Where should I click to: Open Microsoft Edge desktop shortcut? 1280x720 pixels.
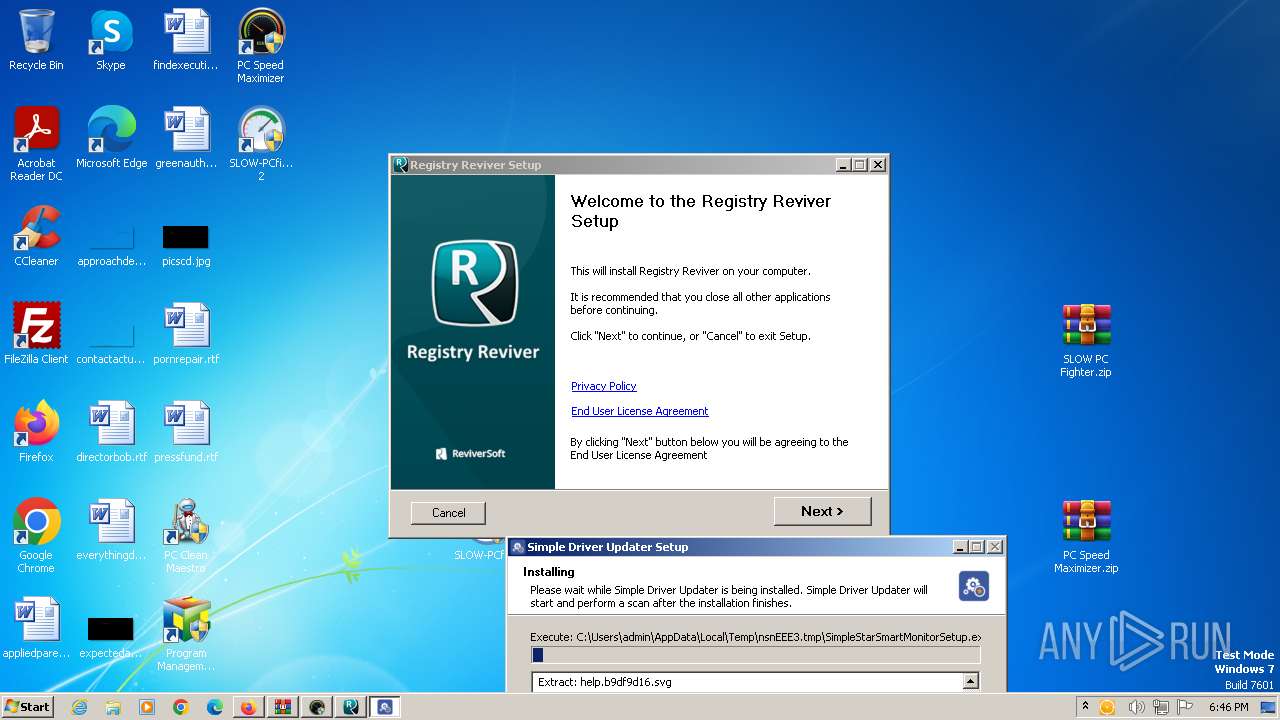tap(111, 139)
